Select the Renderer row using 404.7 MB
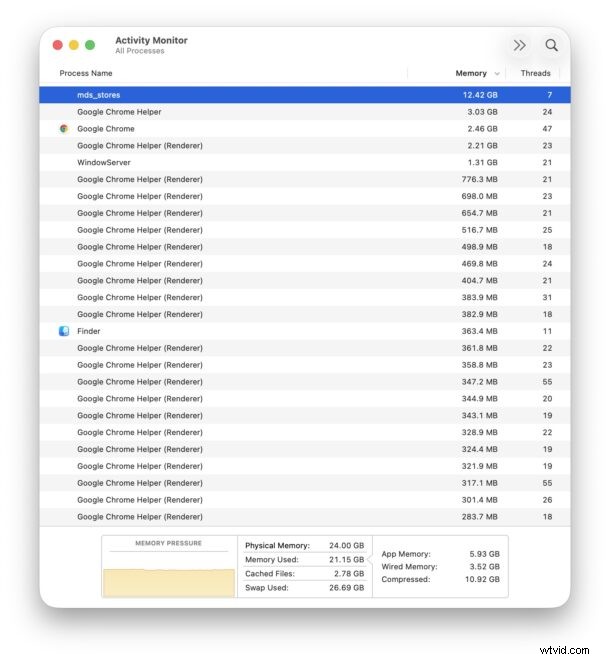Screen dimensions: 610x660 click(x=305, y=280)
